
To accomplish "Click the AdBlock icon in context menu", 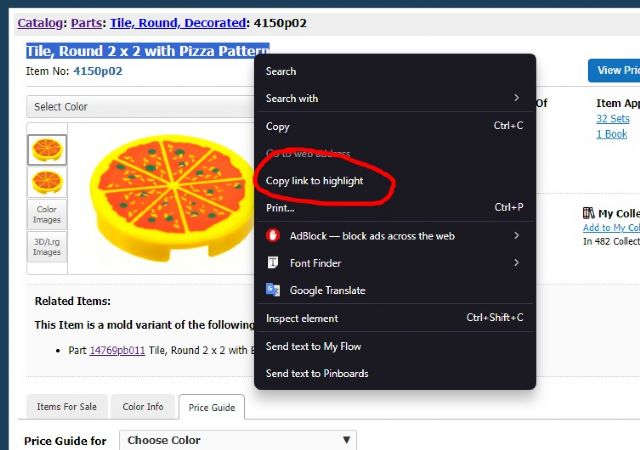I will tap(273, 236).
